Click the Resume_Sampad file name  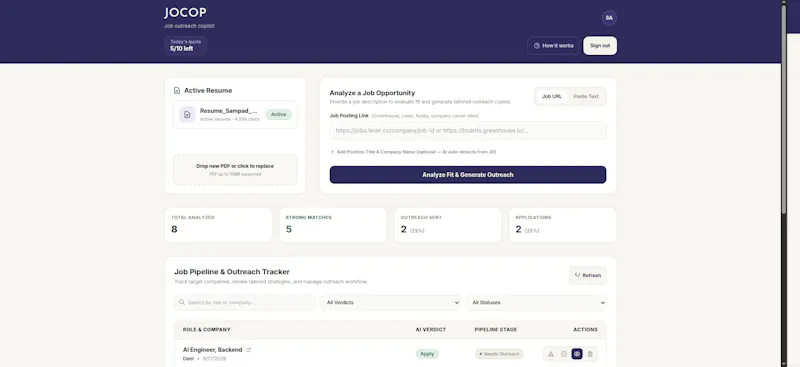[x=228, y=111]
